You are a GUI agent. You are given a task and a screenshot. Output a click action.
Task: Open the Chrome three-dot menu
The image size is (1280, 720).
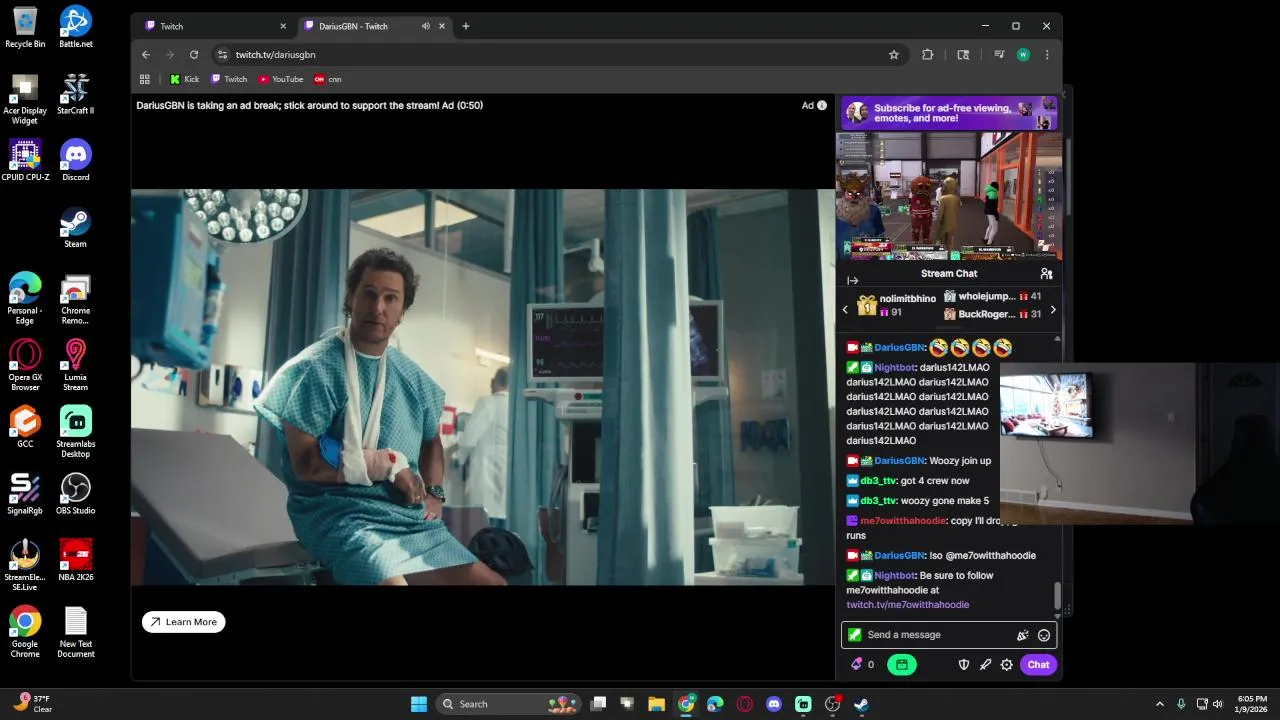click(1047, 55)
